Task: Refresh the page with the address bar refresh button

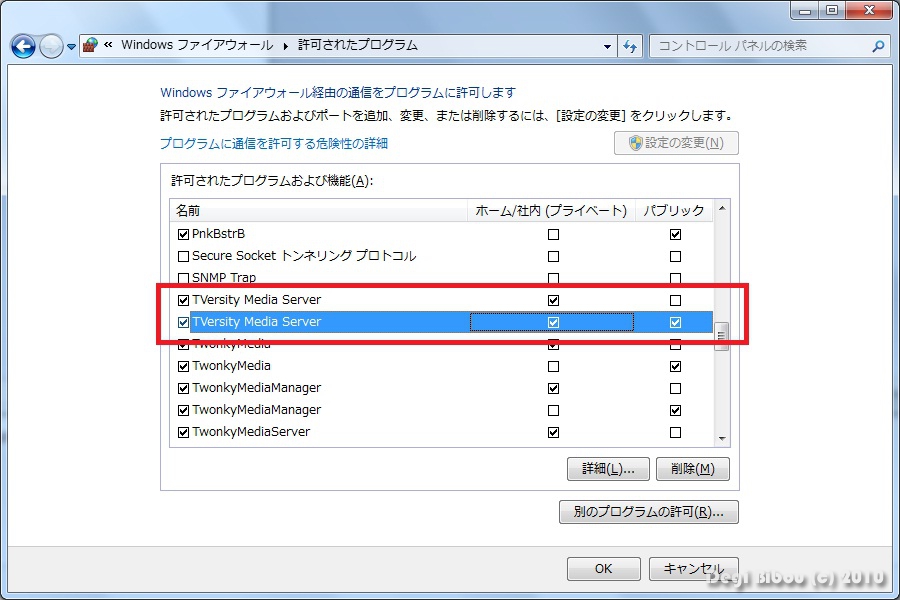Action: tap(630, 46)
